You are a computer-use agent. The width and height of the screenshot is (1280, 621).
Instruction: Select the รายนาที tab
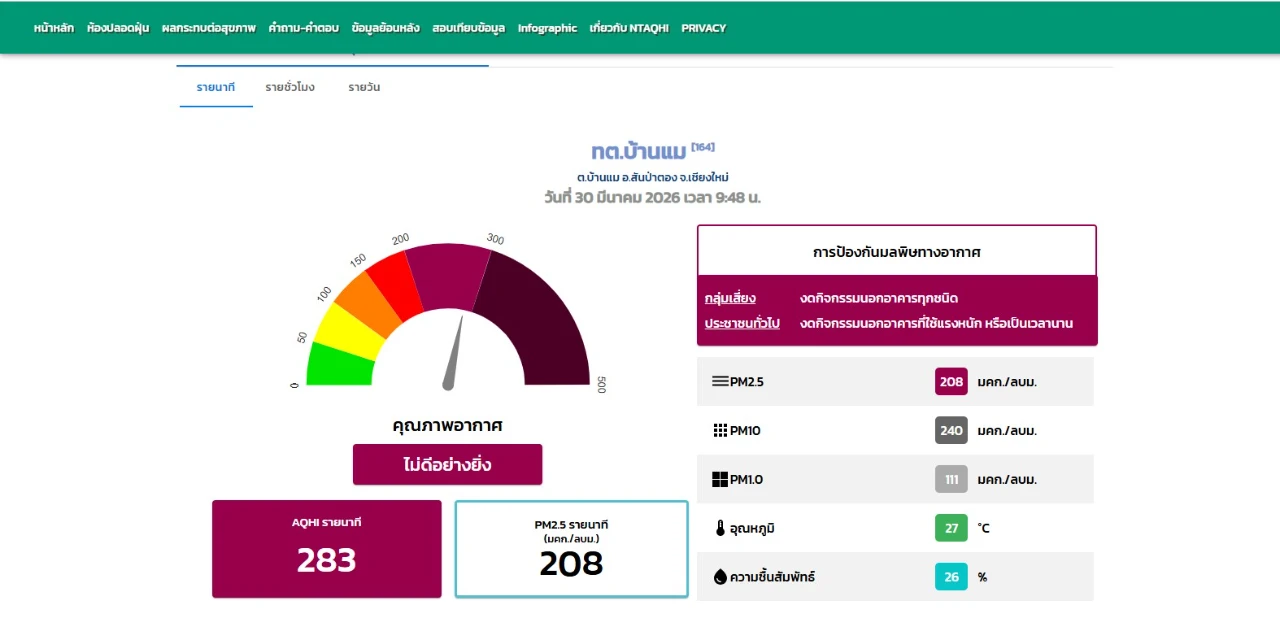pos(216,87)
